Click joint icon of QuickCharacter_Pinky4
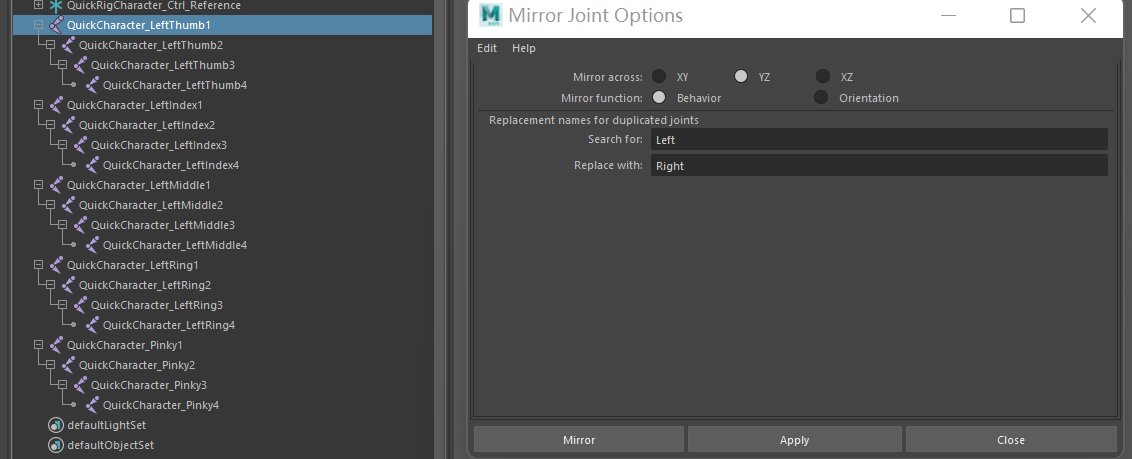The height and width of the screenshot is (459, 1132). pos(92,405)
